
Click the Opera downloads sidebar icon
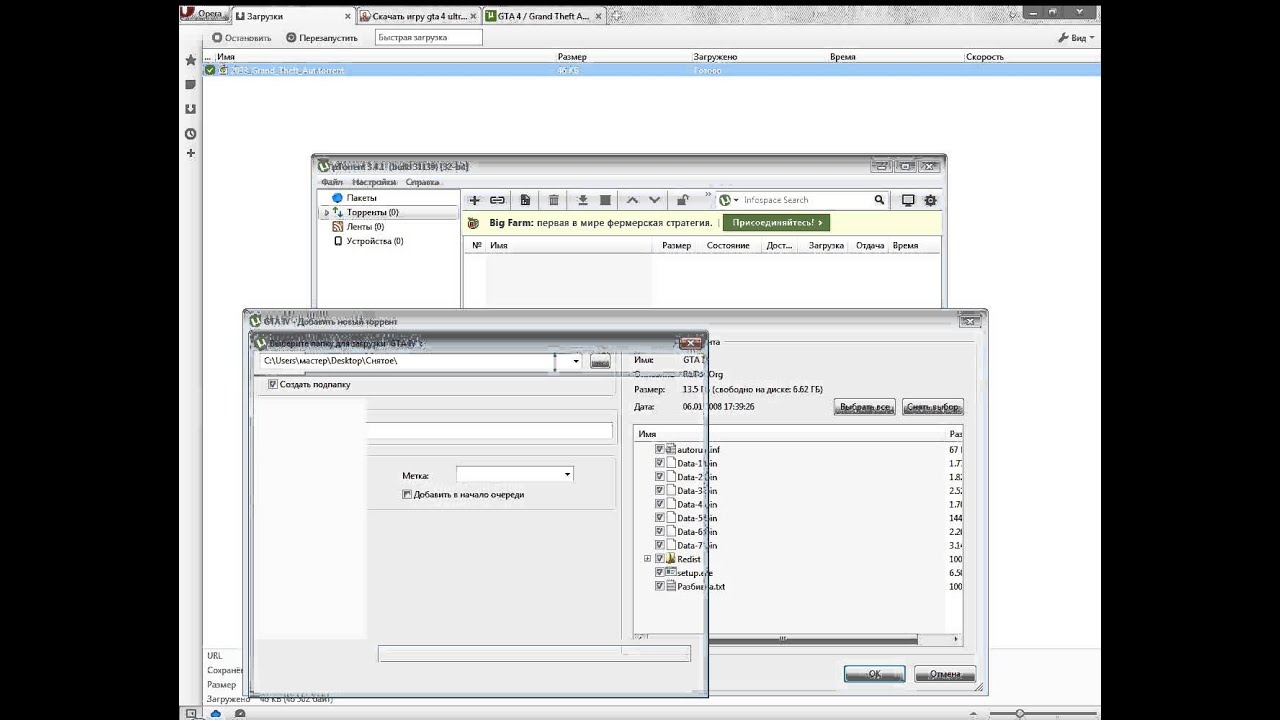[x=190, y=109]
